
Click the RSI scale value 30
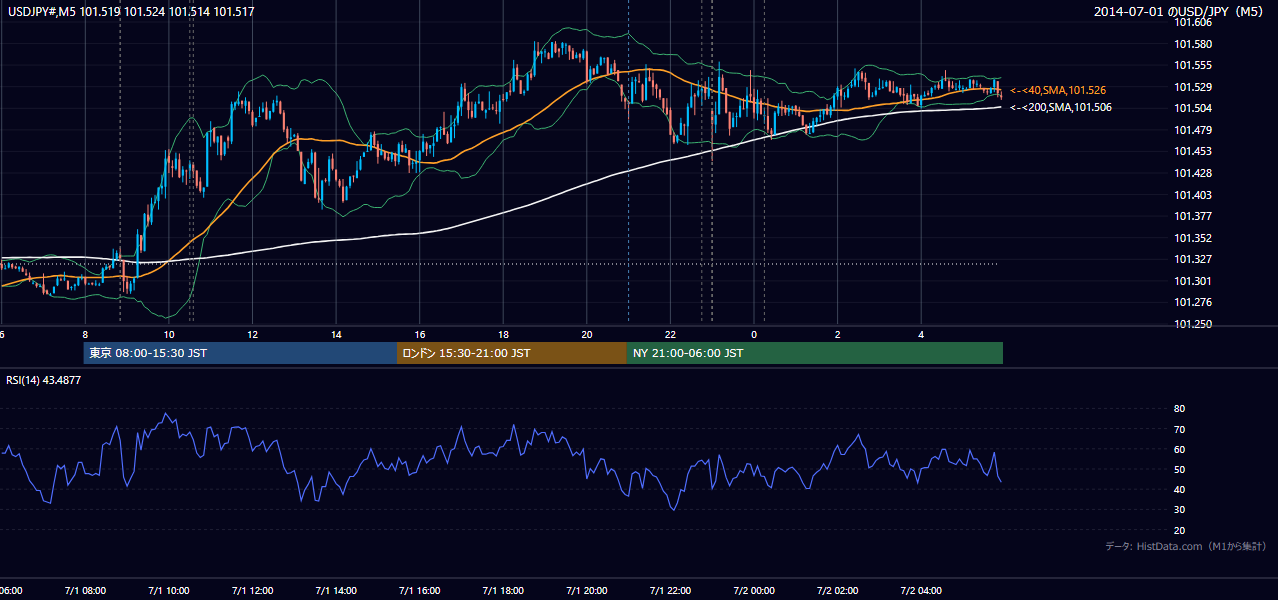[1179, 510]
